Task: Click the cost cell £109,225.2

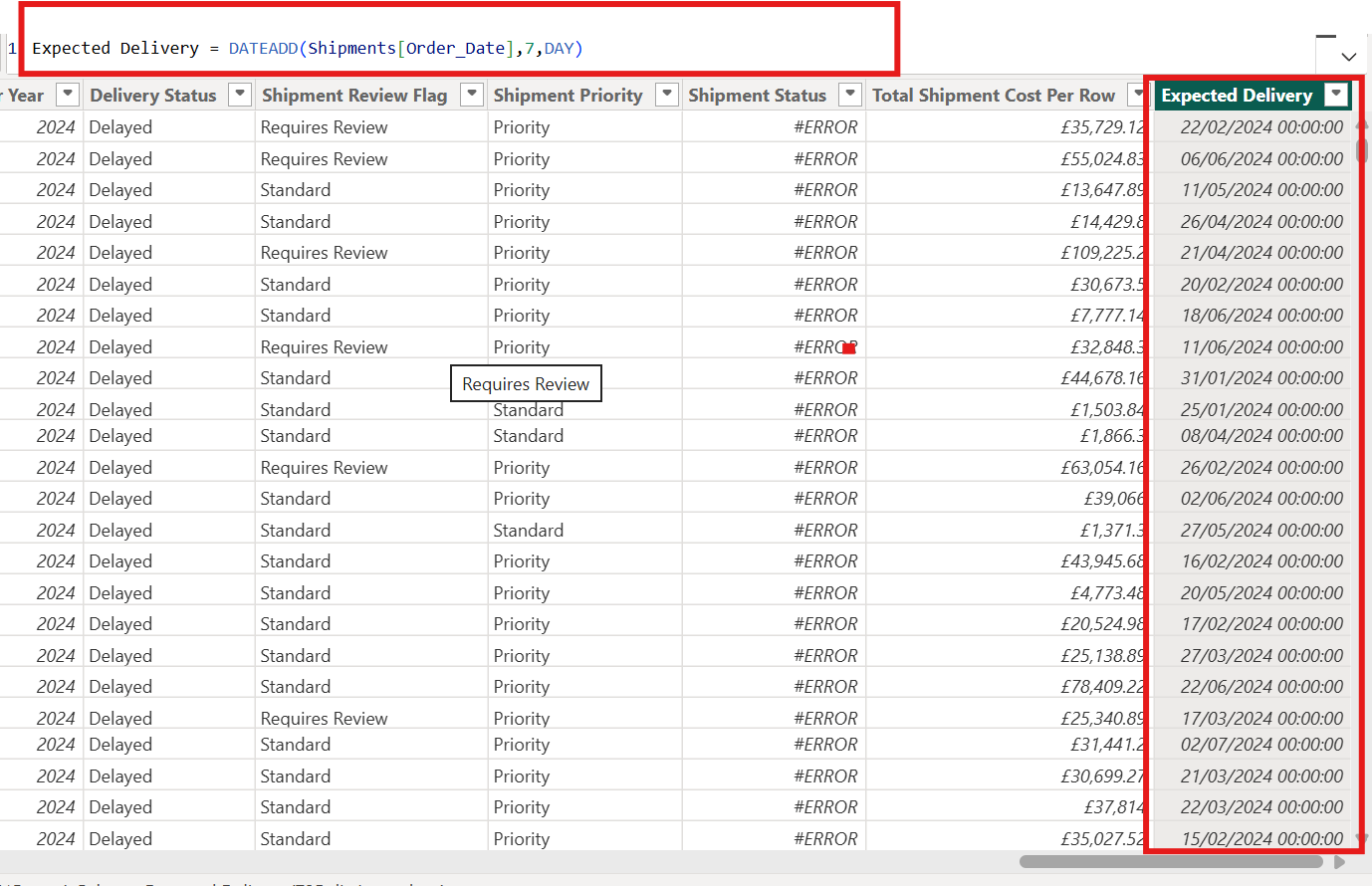Action: click(x=1102, y=252)
